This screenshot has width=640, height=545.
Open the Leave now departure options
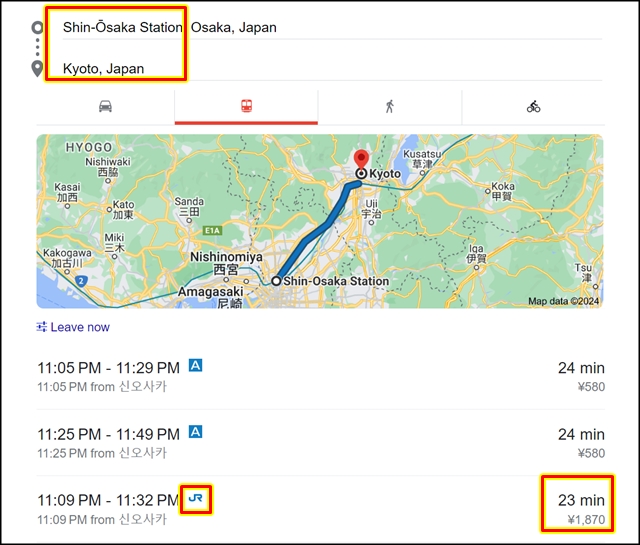pyautogui.click(x=73, y=327)
